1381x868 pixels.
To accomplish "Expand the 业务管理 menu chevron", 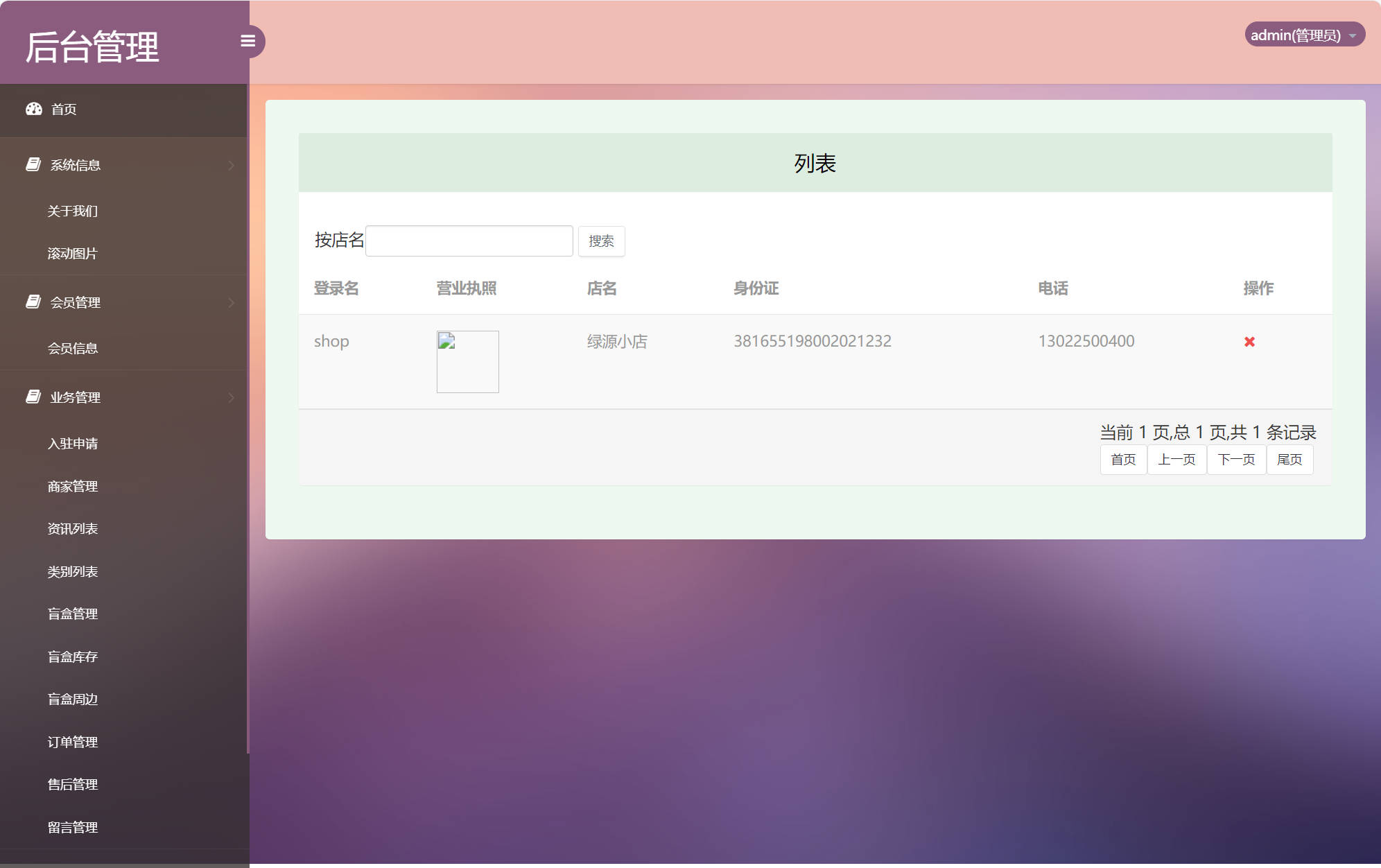I will [x=231, y=397].
